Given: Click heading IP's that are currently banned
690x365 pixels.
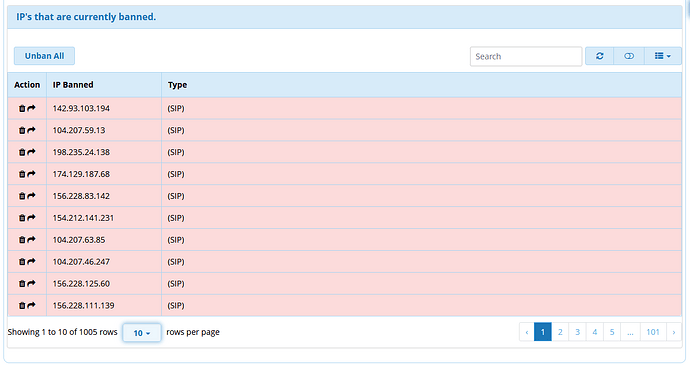Looking at the screenshot, I should 86,17.
